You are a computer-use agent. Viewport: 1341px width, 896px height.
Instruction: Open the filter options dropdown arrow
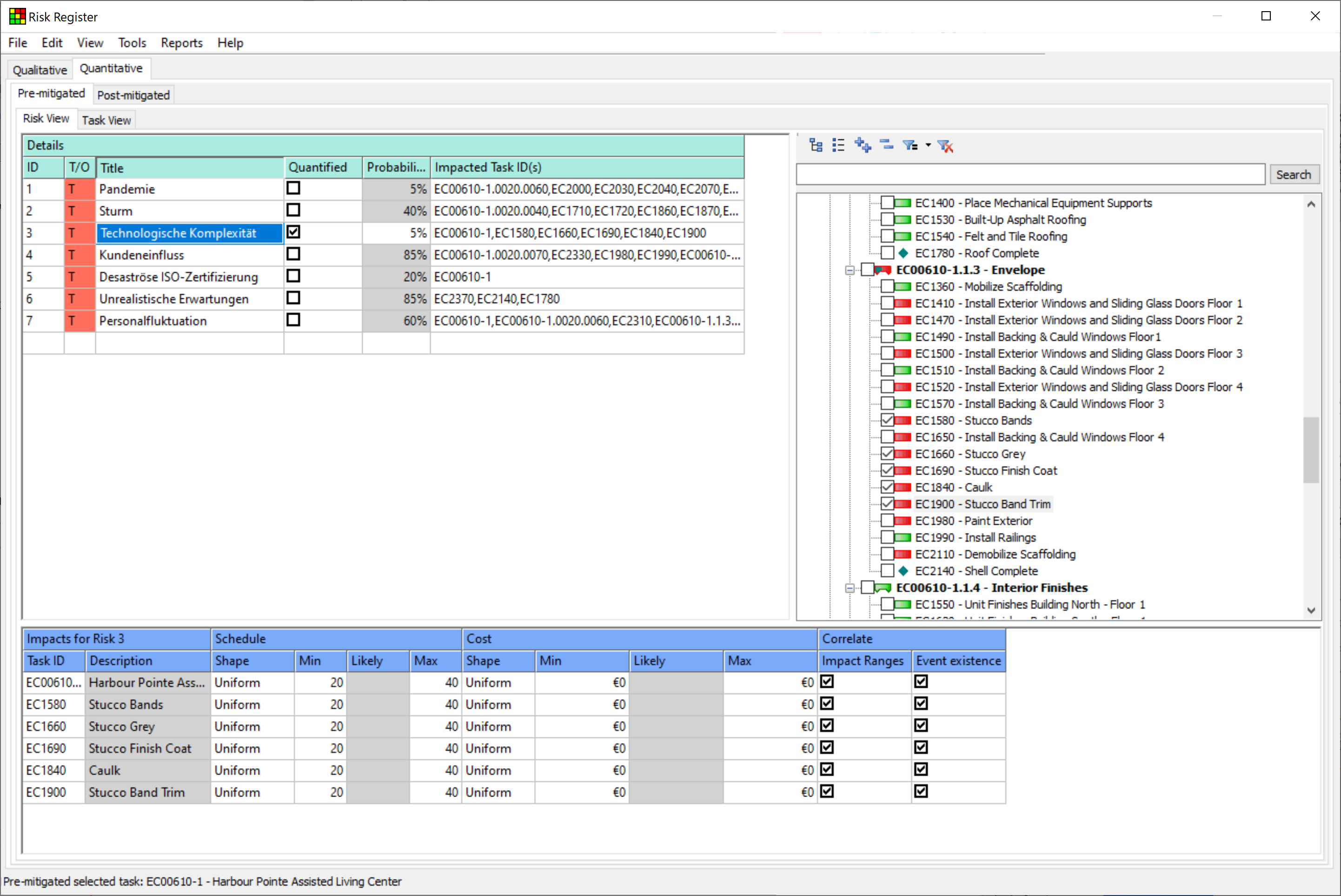point(928,146)
